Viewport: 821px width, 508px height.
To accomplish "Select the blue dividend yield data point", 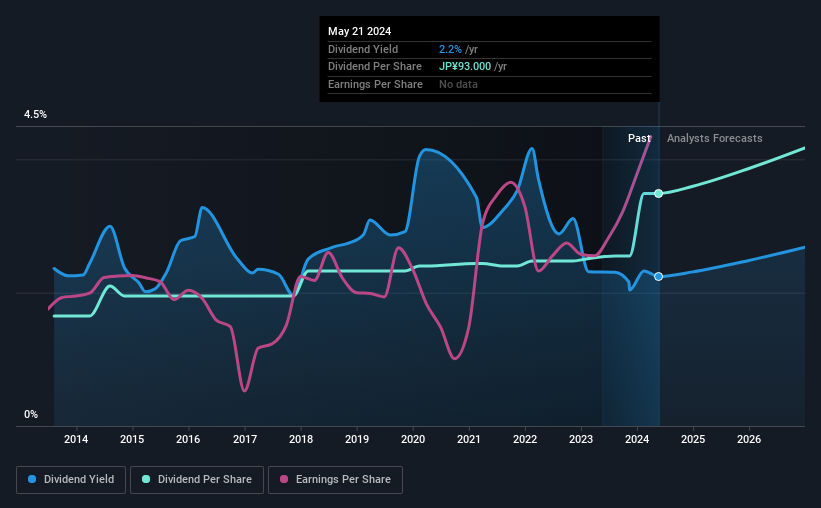I will click(x=659, y=276).
